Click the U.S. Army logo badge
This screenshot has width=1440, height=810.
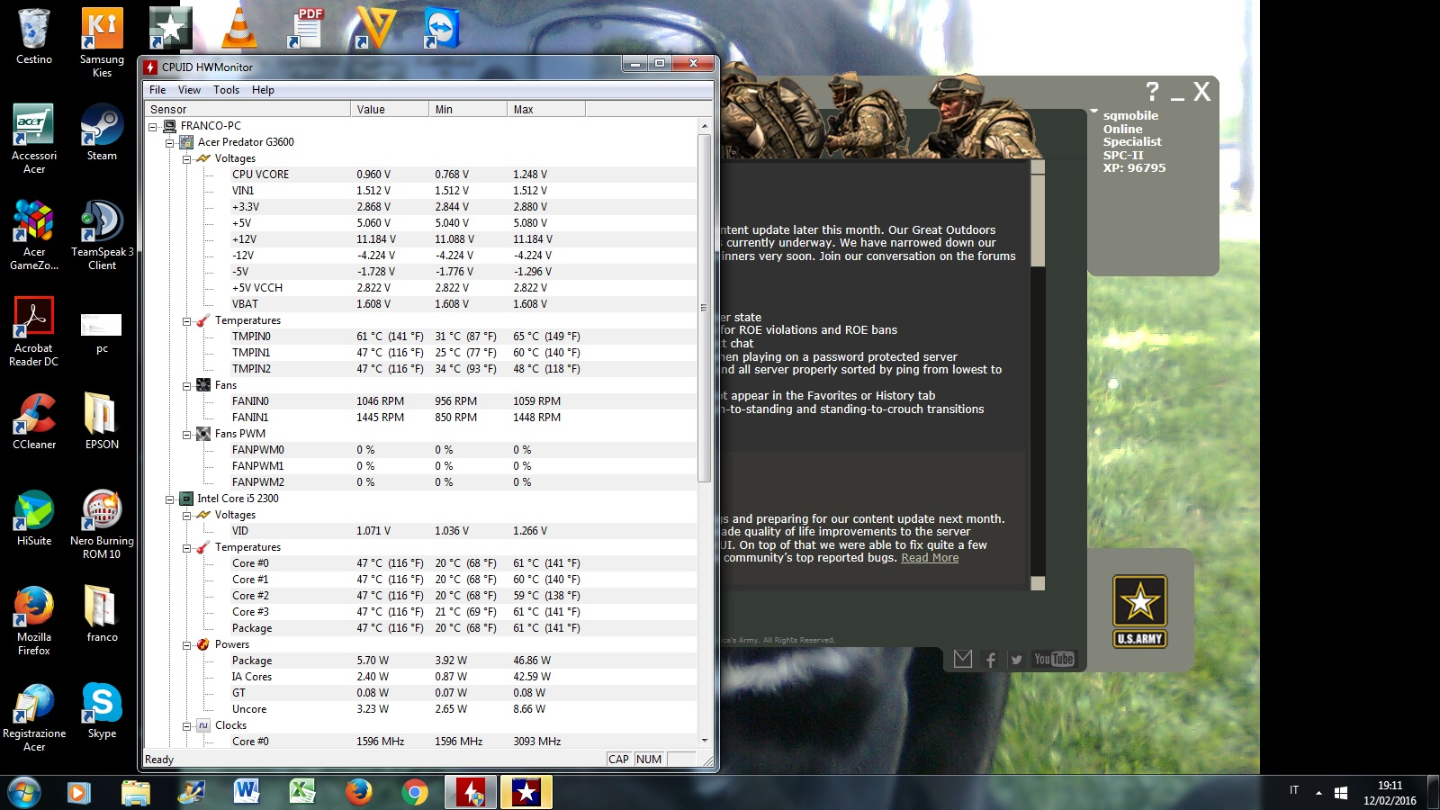point(1139,611)
